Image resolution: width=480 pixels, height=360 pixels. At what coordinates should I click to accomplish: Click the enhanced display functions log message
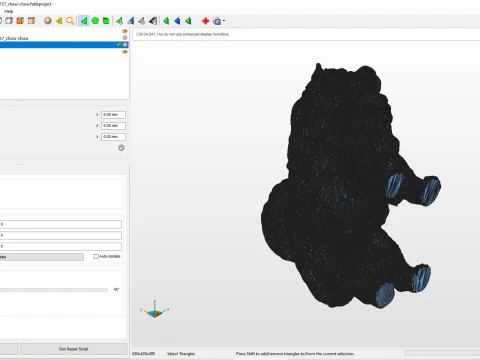183,34
